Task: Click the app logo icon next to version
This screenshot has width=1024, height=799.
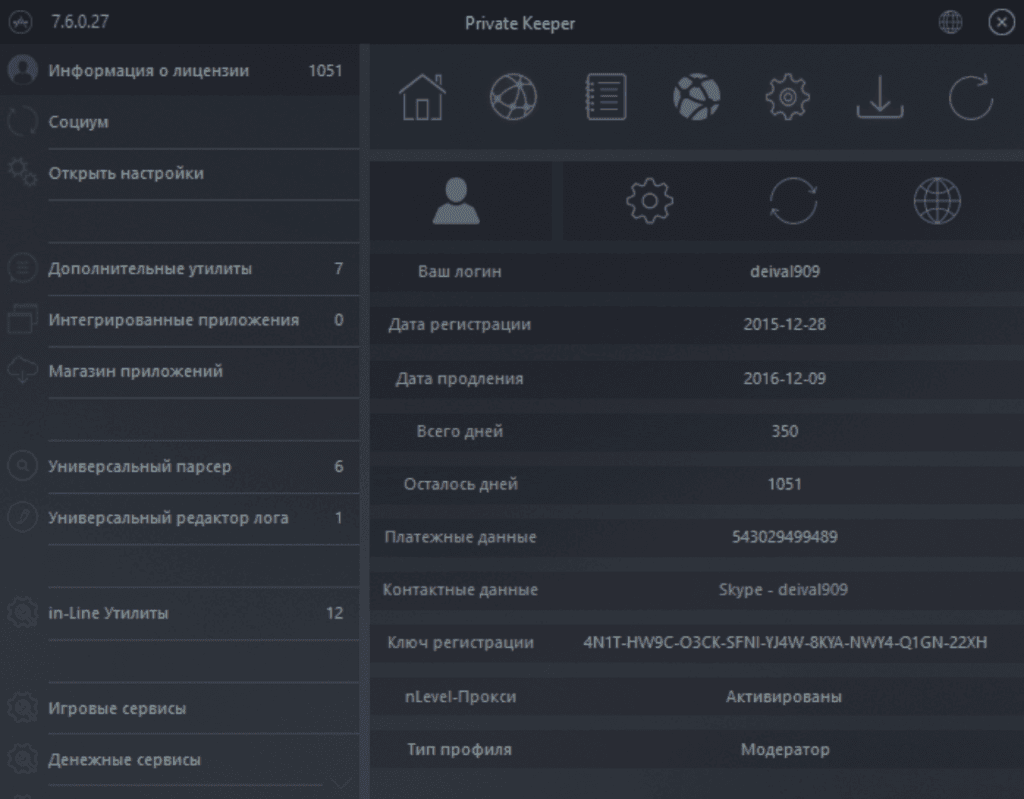Action: (21, 22)
